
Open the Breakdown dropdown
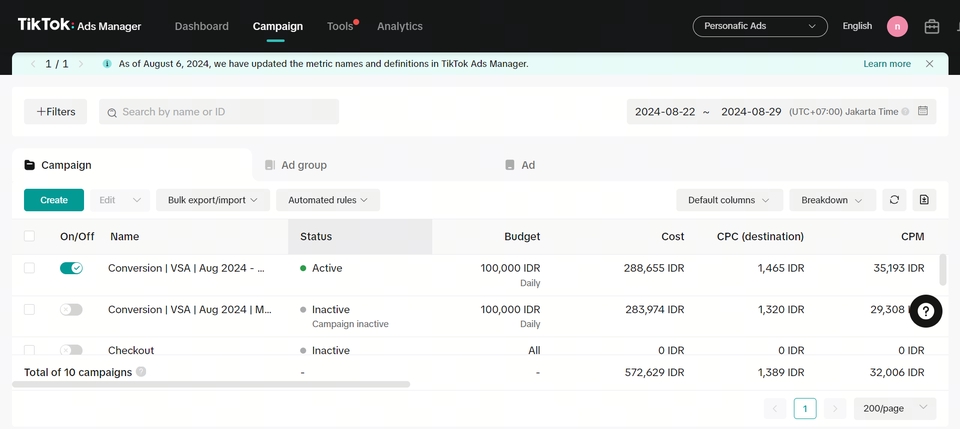pos(833,200)
